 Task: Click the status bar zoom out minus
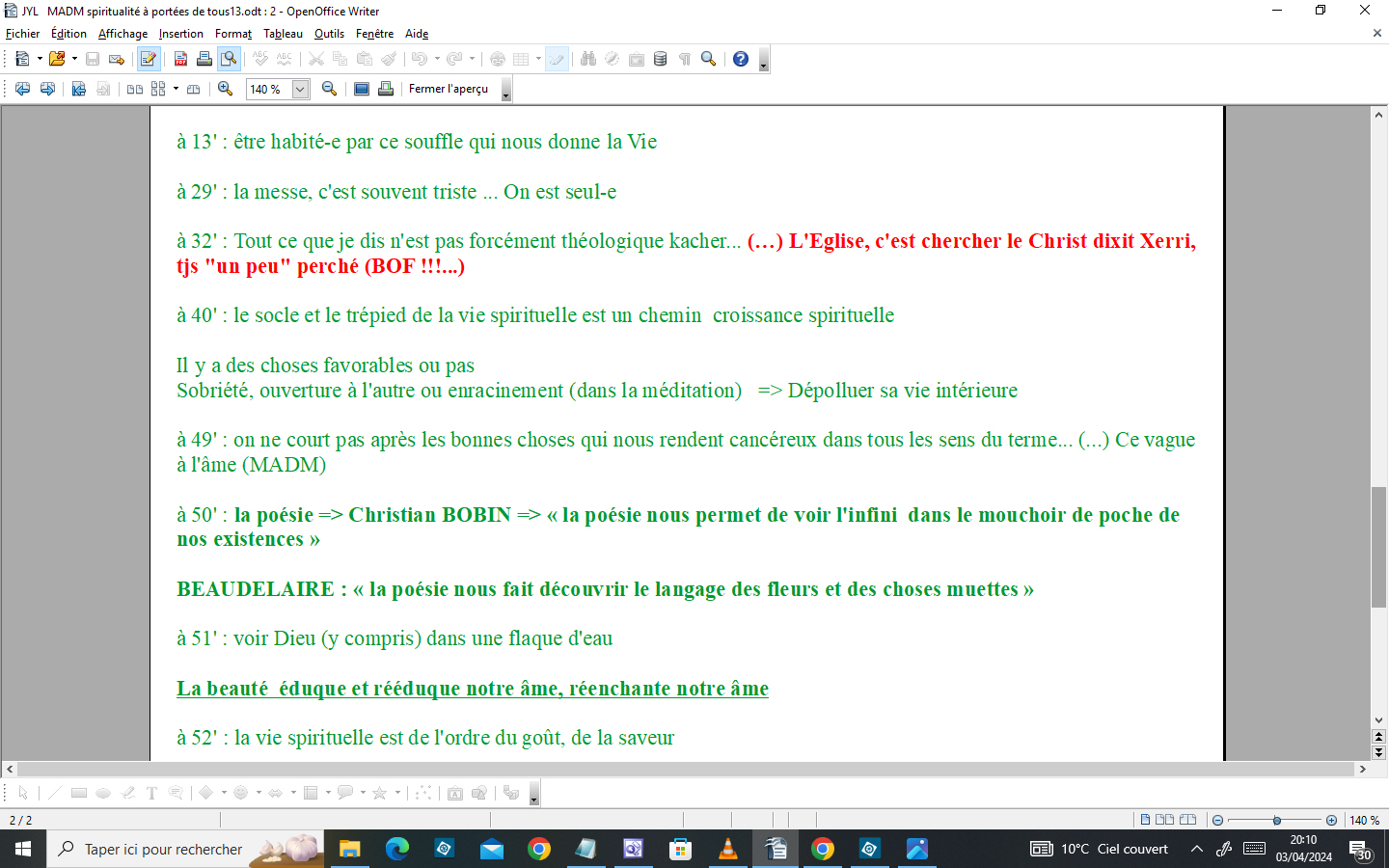pos(1217,821)
